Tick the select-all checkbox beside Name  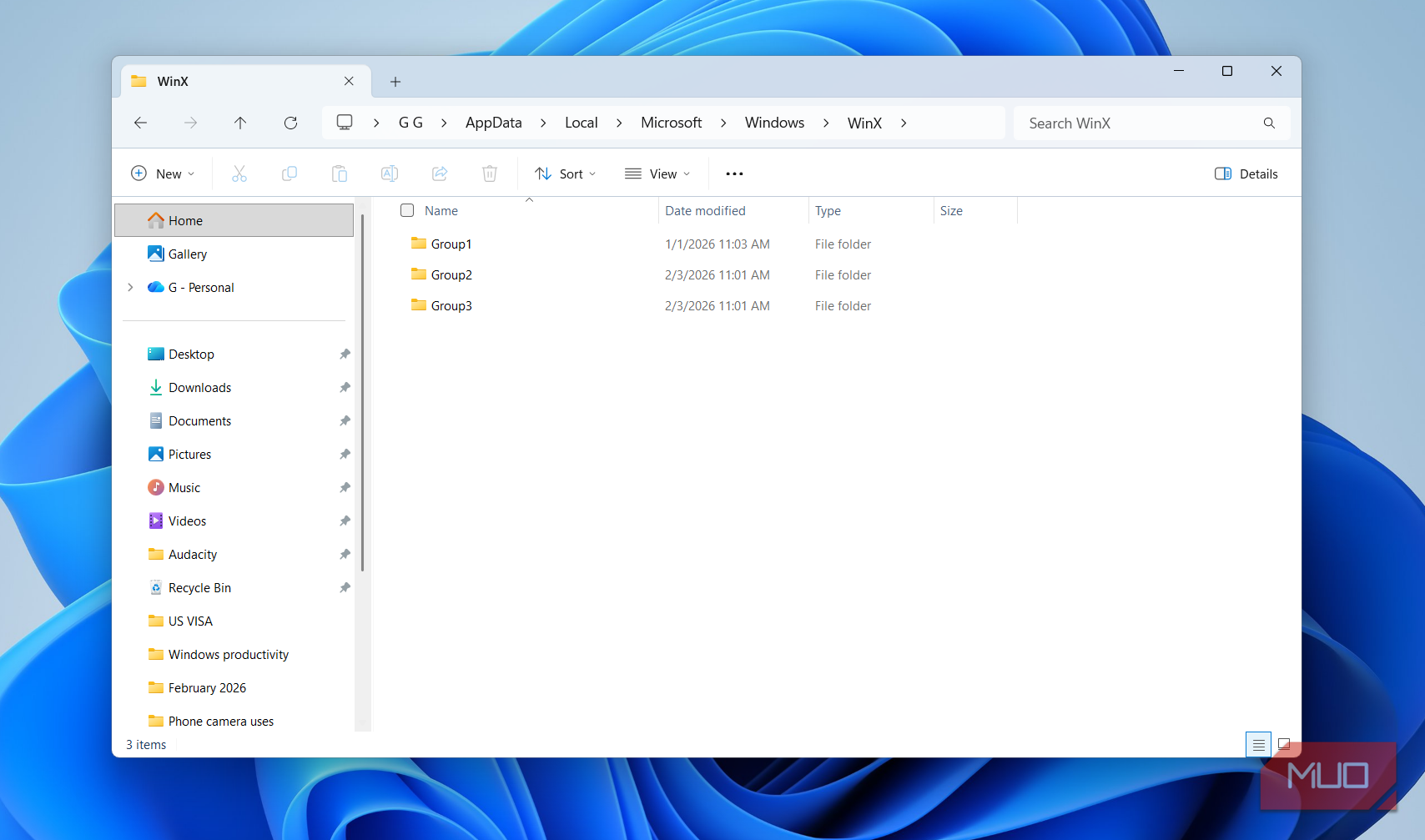click(x=407, y=210)
